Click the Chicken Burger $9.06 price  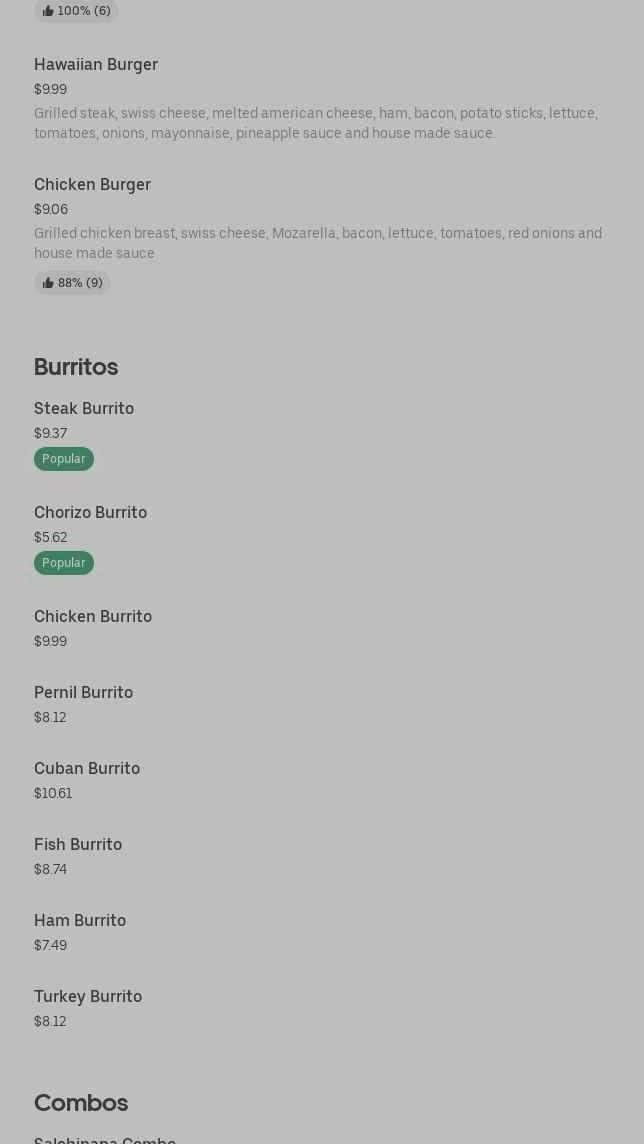51,209
